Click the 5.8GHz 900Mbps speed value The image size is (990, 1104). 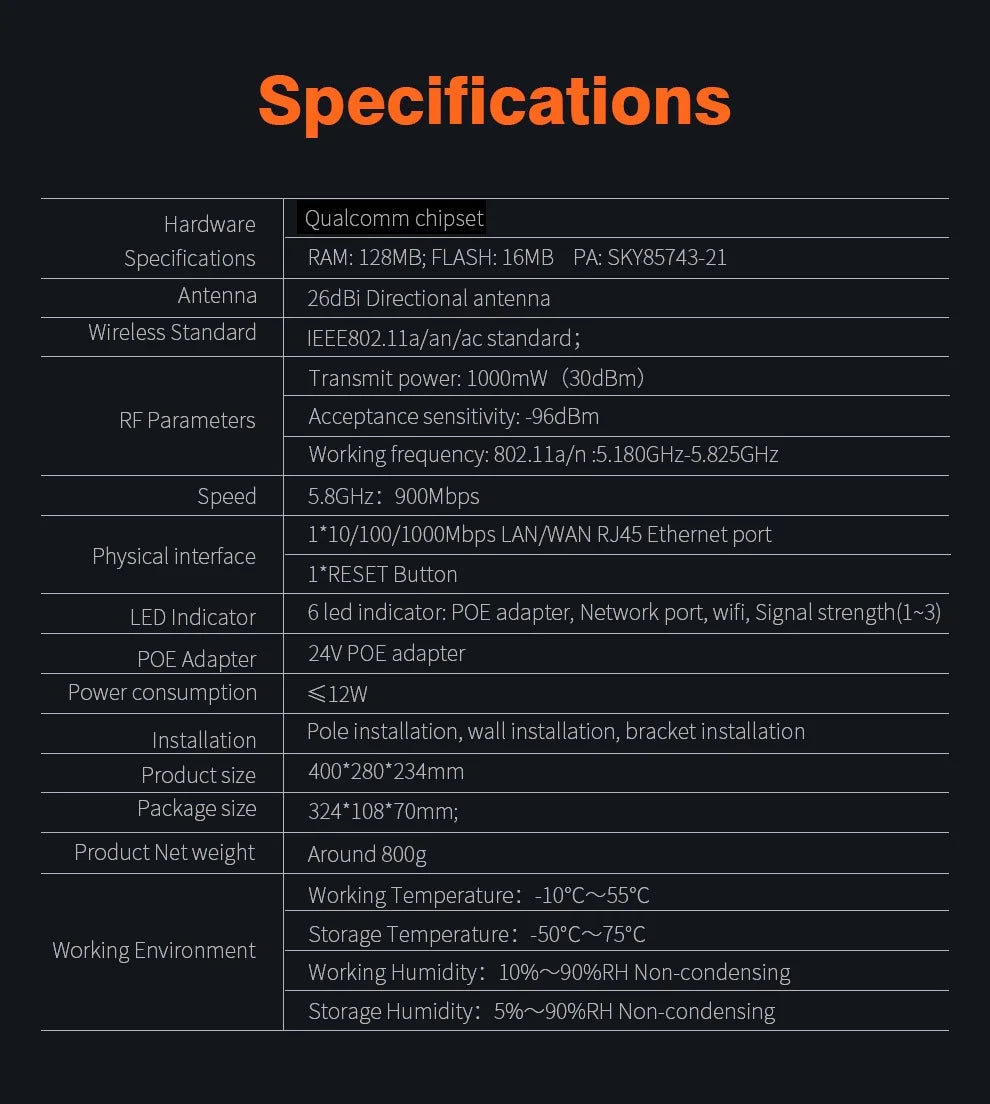click(393, 496)
